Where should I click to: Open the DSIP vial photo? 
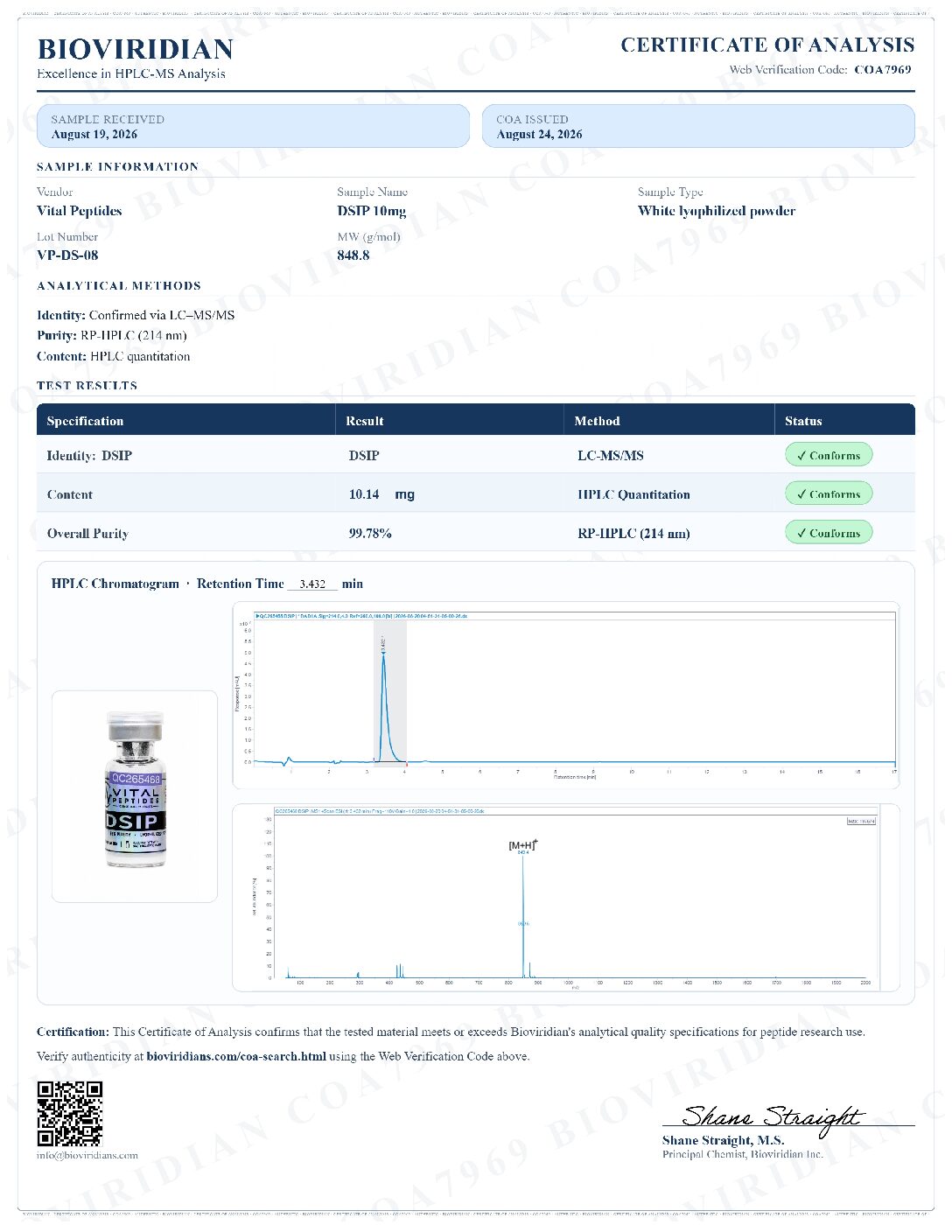tap(135, 796)
